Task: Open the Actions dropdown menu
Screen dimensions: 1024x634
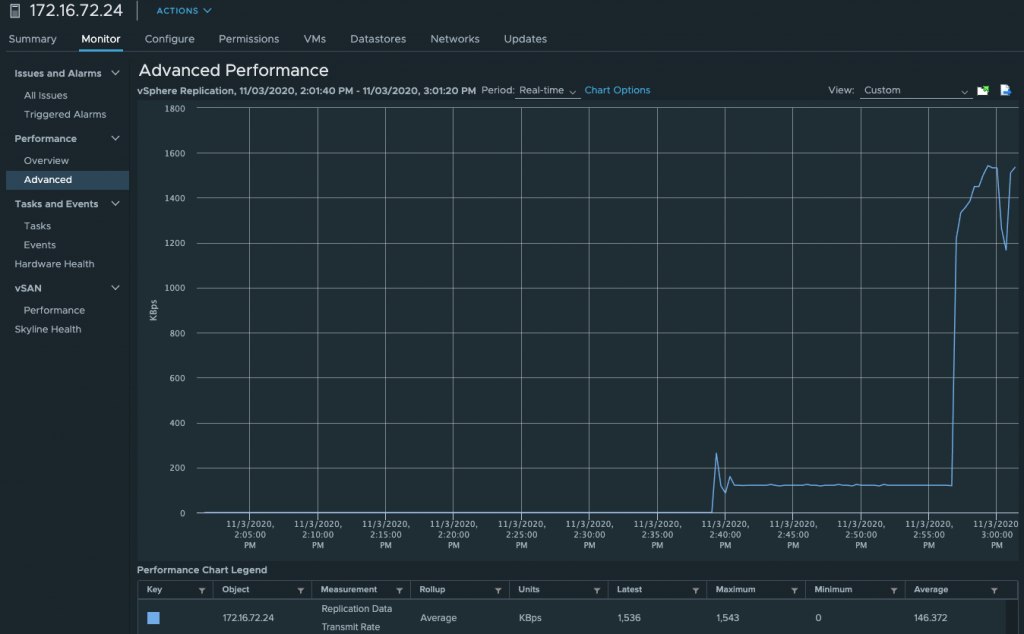Action: pos(184,11)
